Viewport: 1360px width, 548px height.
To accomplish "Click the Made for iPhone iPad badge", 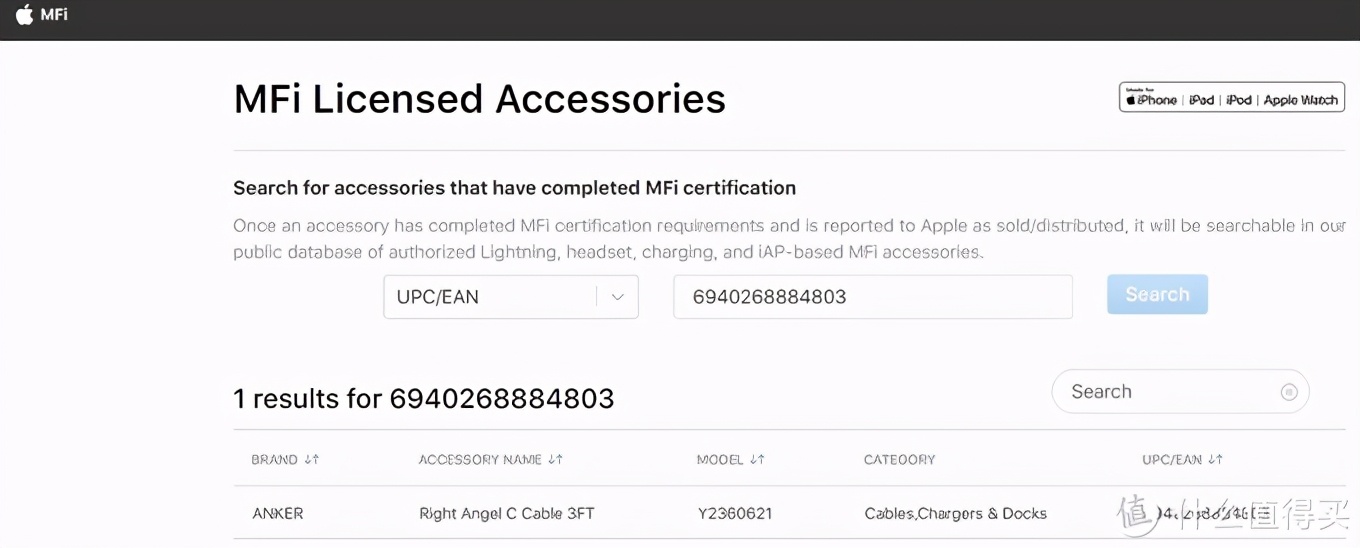I will click(x=1231, y=98).
